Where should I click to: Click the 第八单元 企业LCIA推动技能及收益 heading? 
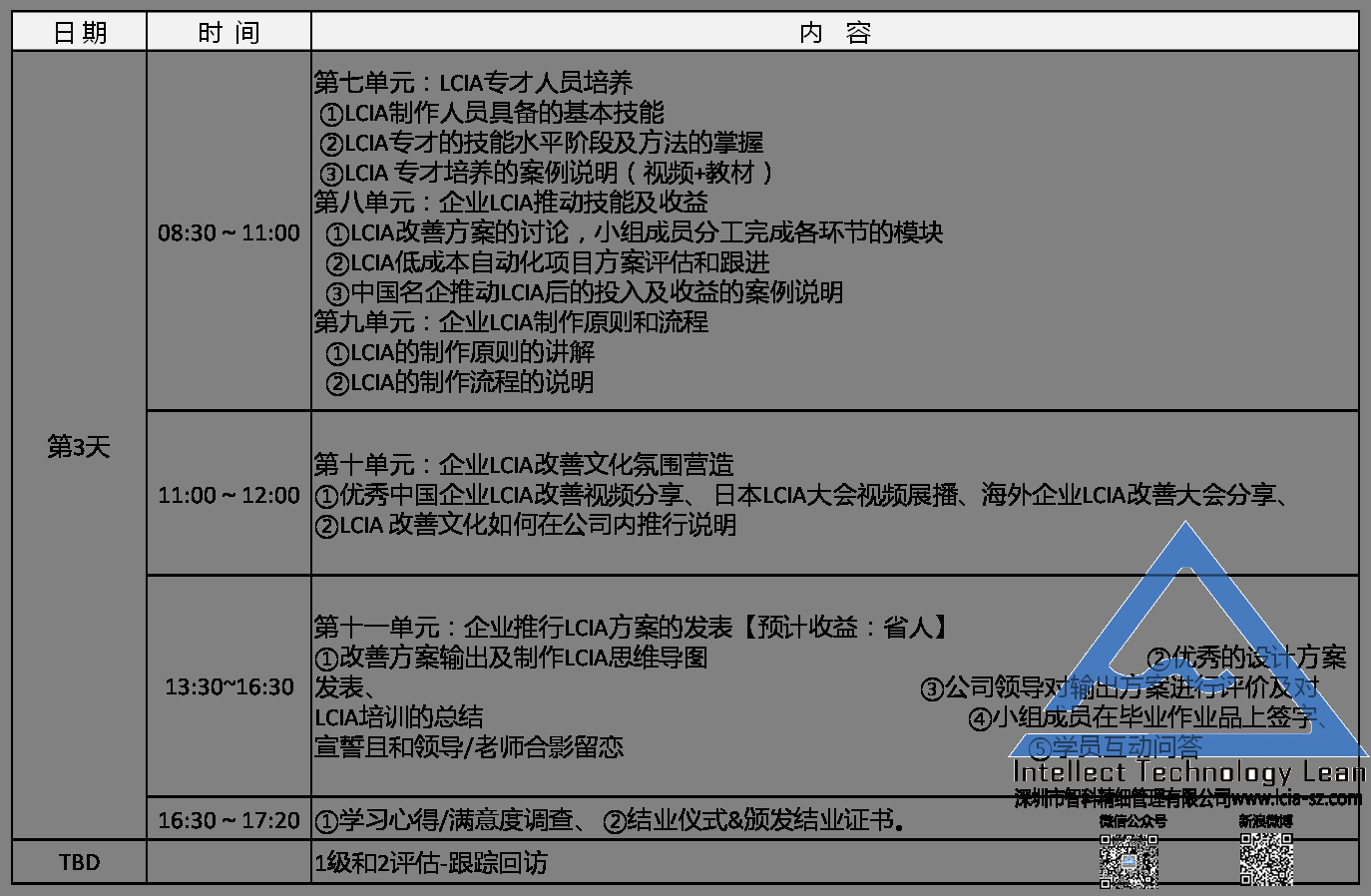[511, 202]
